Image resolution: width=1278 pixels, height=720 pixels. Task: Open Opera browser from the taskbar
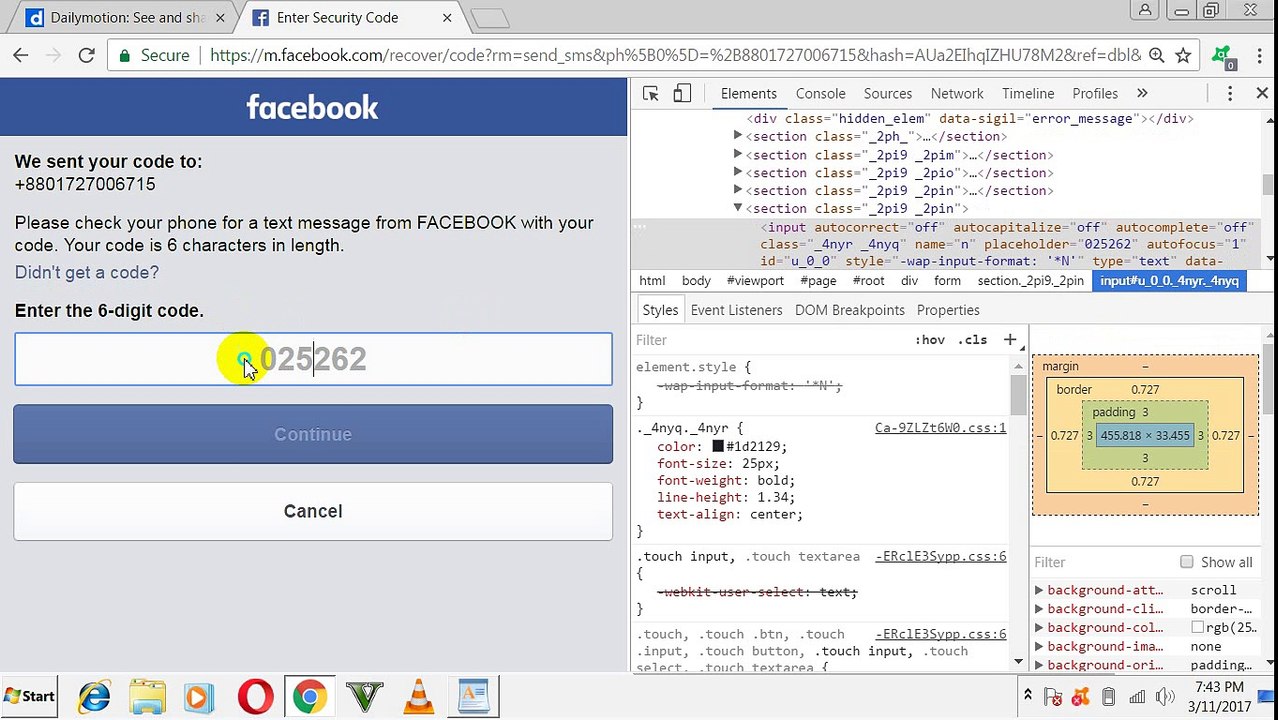(256, 696)
